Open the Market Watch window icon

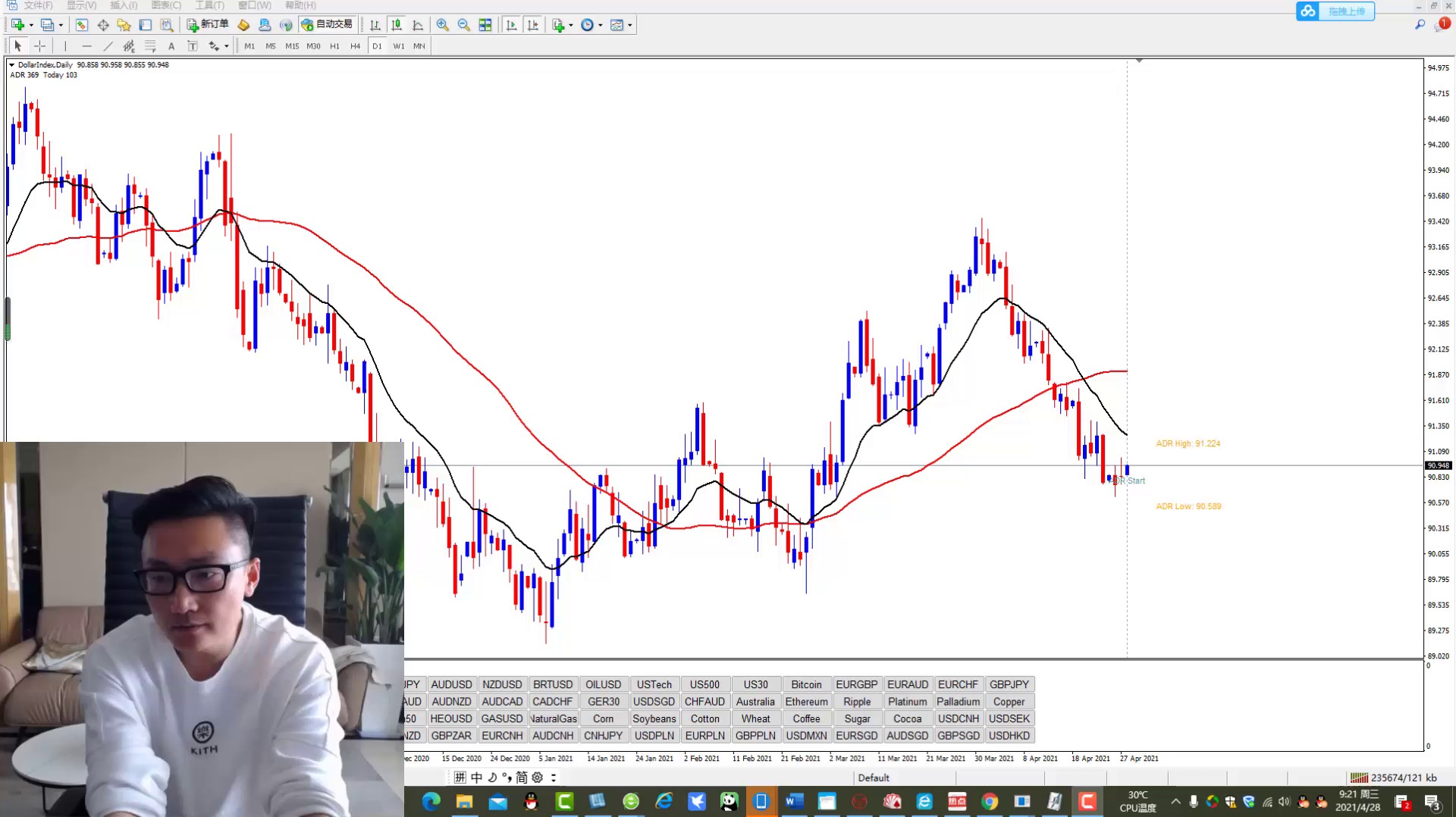point(81,25)
